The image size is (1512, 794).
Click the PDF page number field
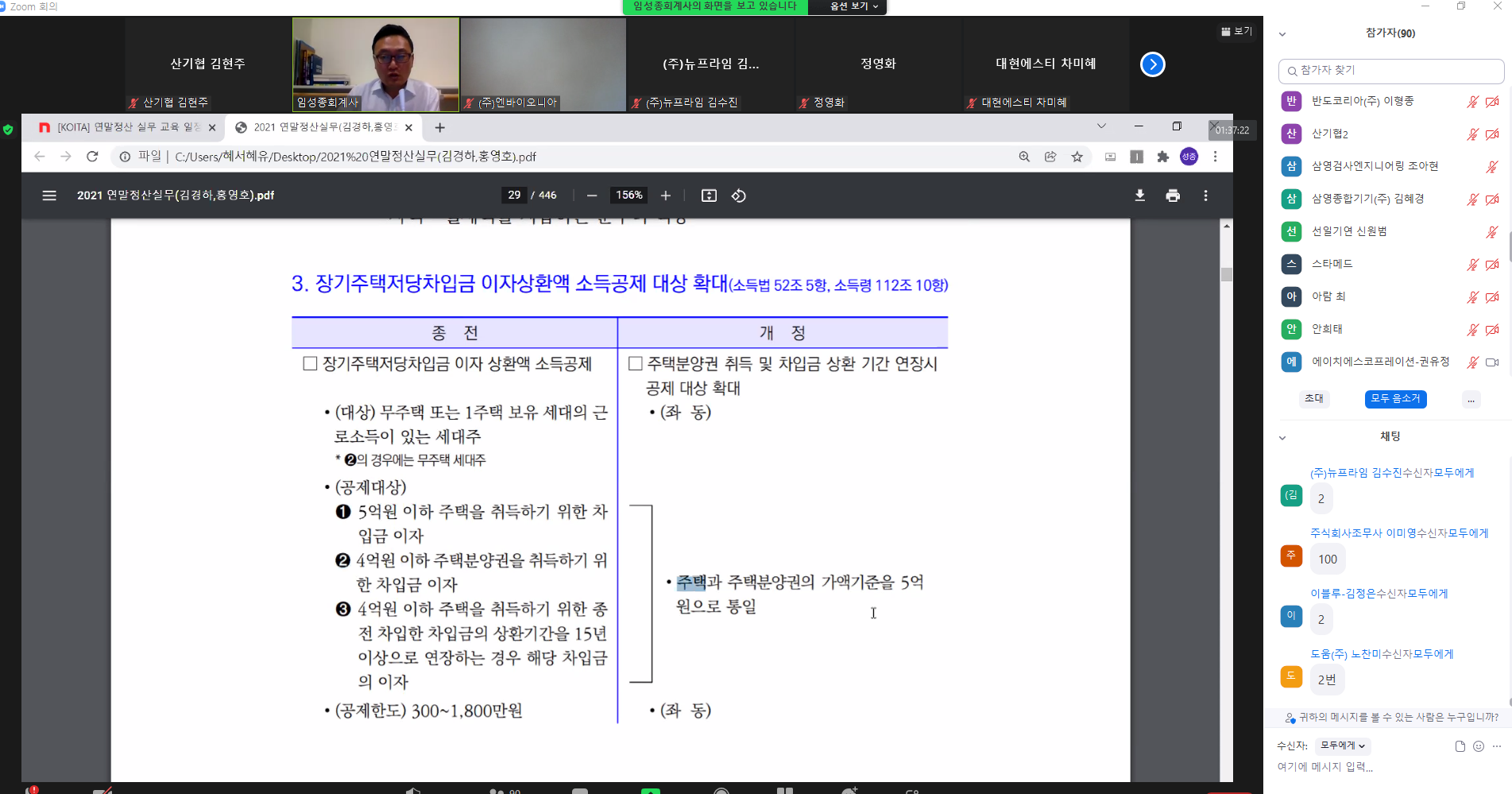pyautogui.click(x=514, y=196)
